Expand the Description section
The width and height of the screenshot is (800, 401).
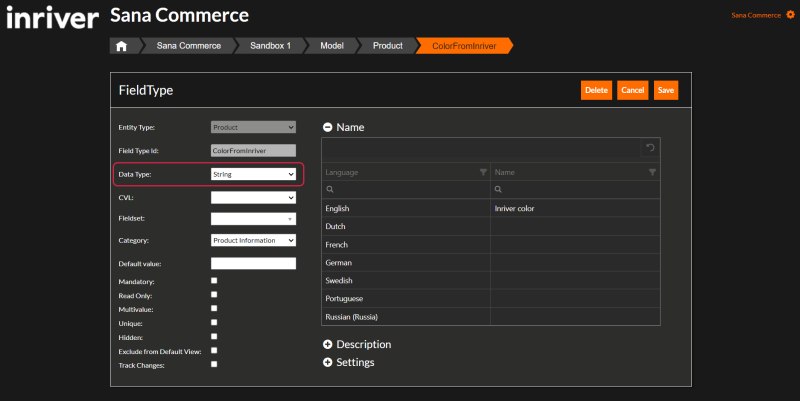point(328,344)
